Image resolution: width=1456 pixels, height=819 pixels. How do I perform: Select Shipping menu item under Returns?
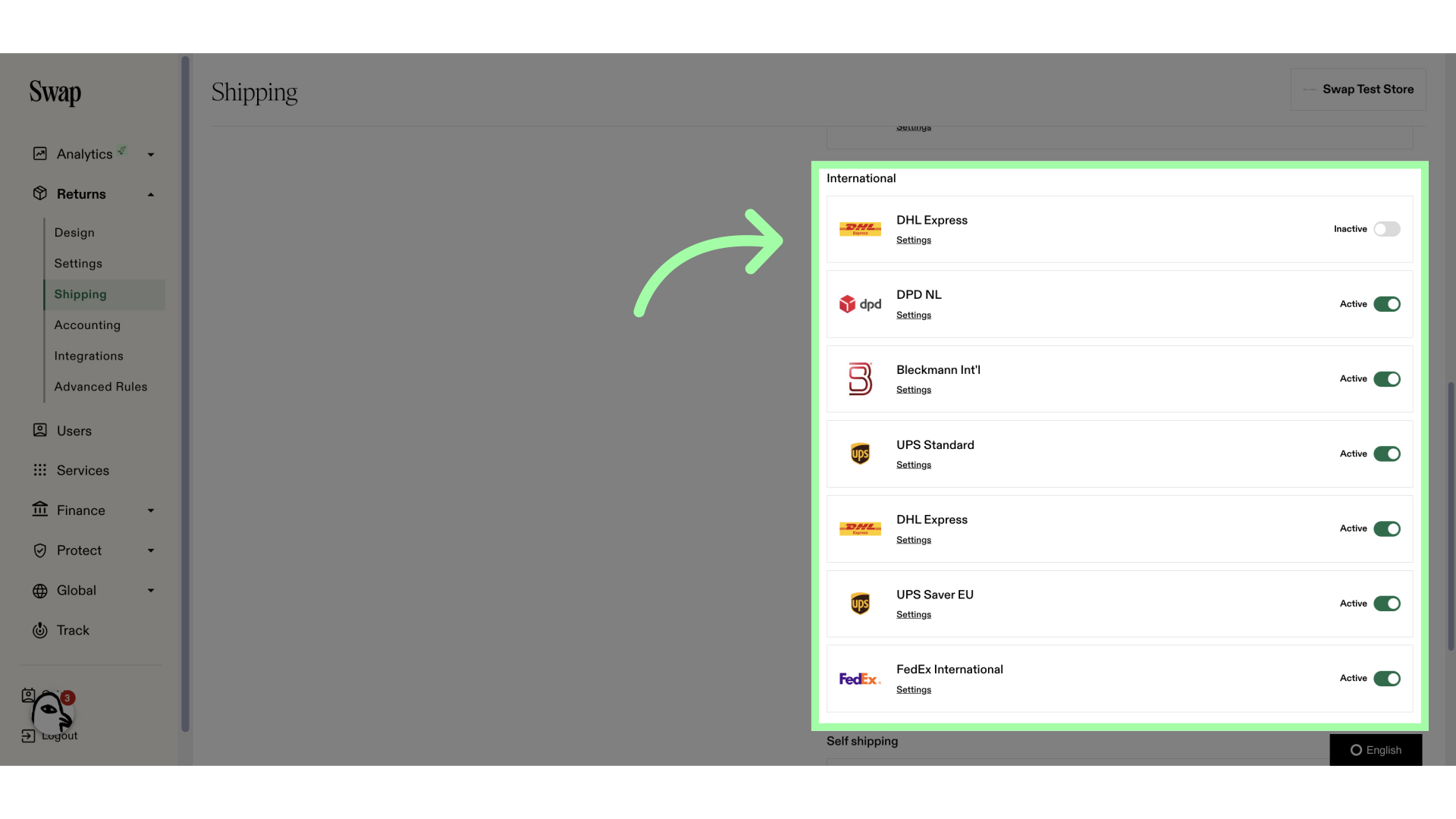(80, 294)
